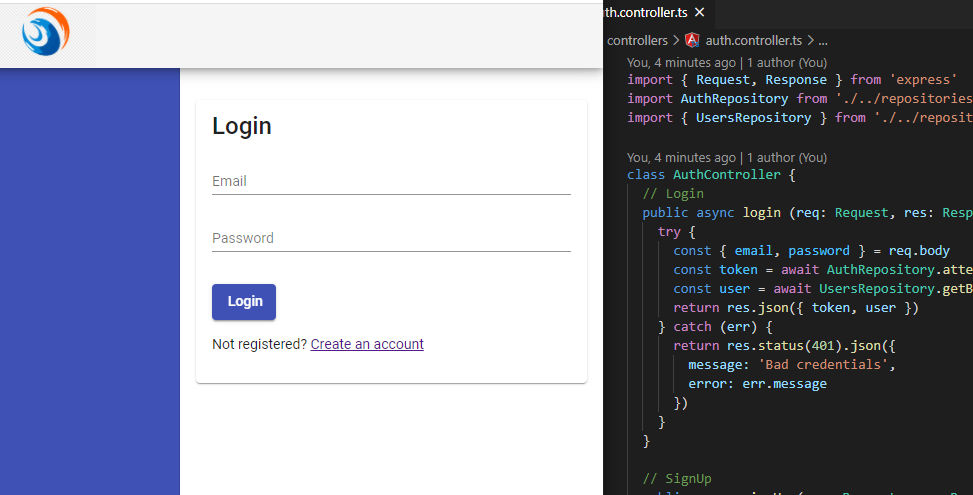Click the Login card heading
The image size is (973, 495).
(x=242, y=126)
